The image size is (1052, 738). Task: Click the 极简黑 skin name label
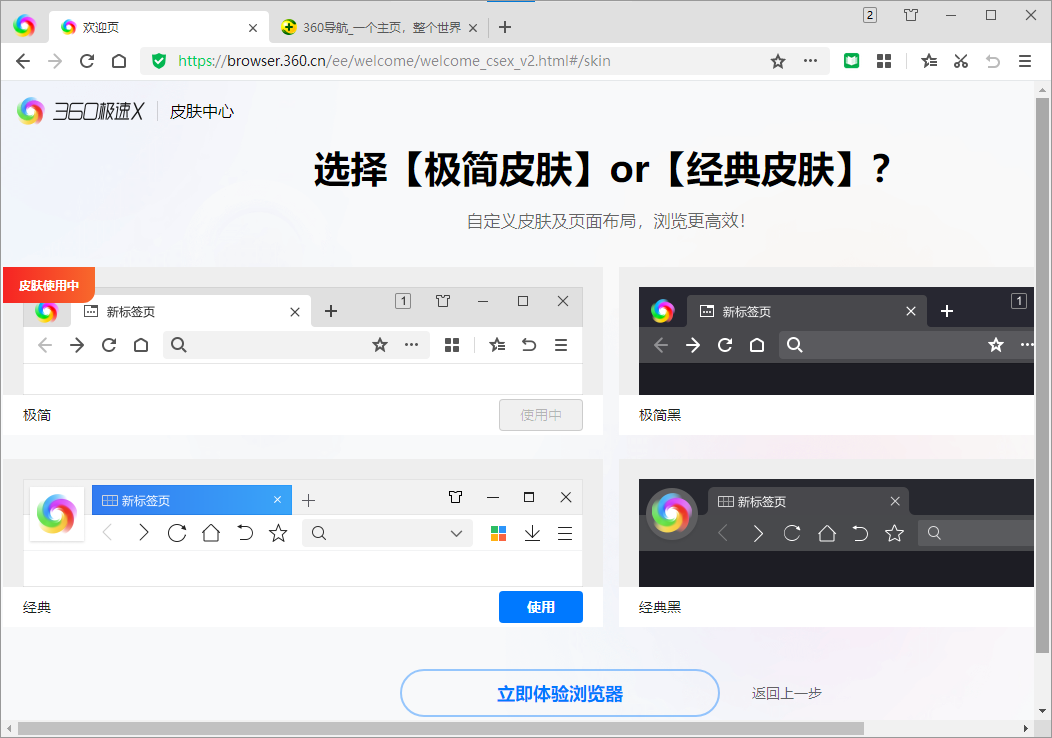click(x=660, y=415)
